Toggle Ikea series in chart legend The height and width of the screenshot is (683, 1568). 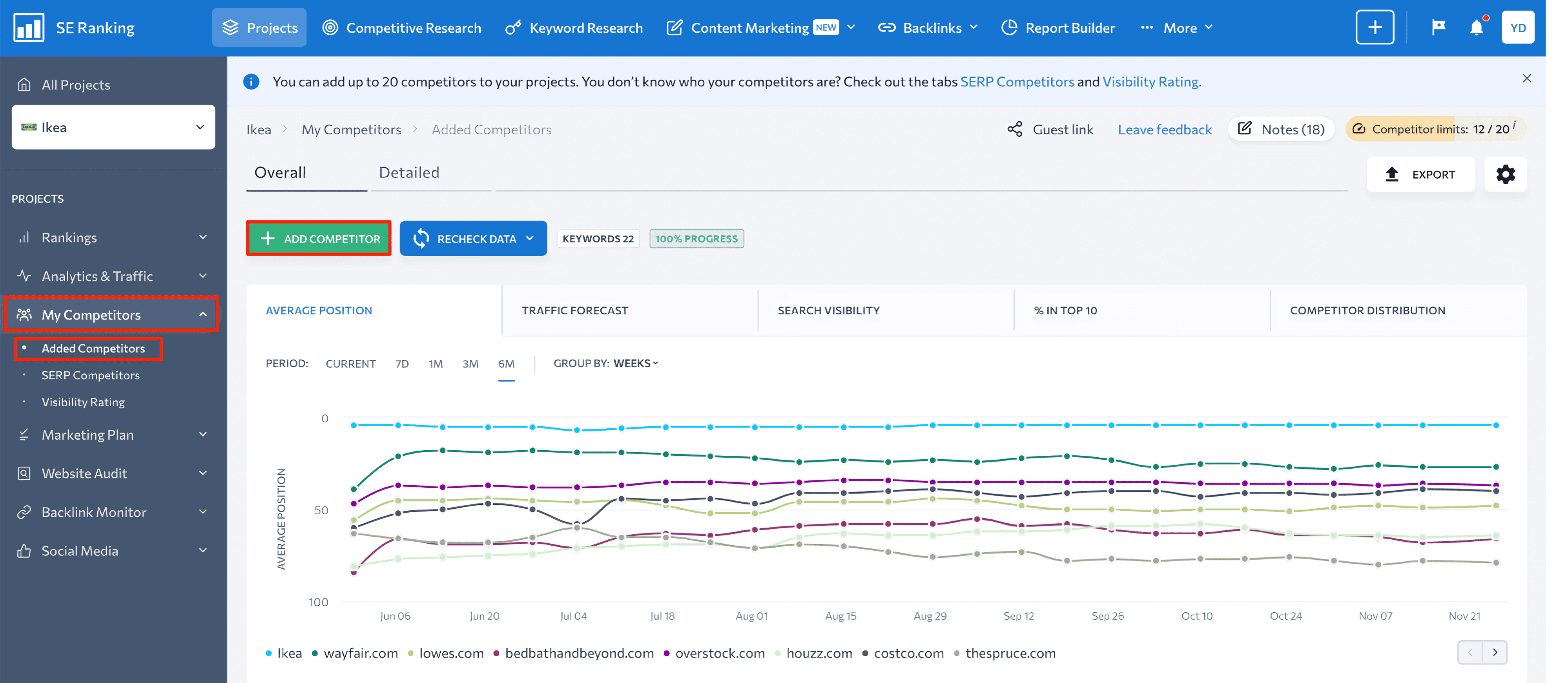pyautogui.click(x=284, y=653)
